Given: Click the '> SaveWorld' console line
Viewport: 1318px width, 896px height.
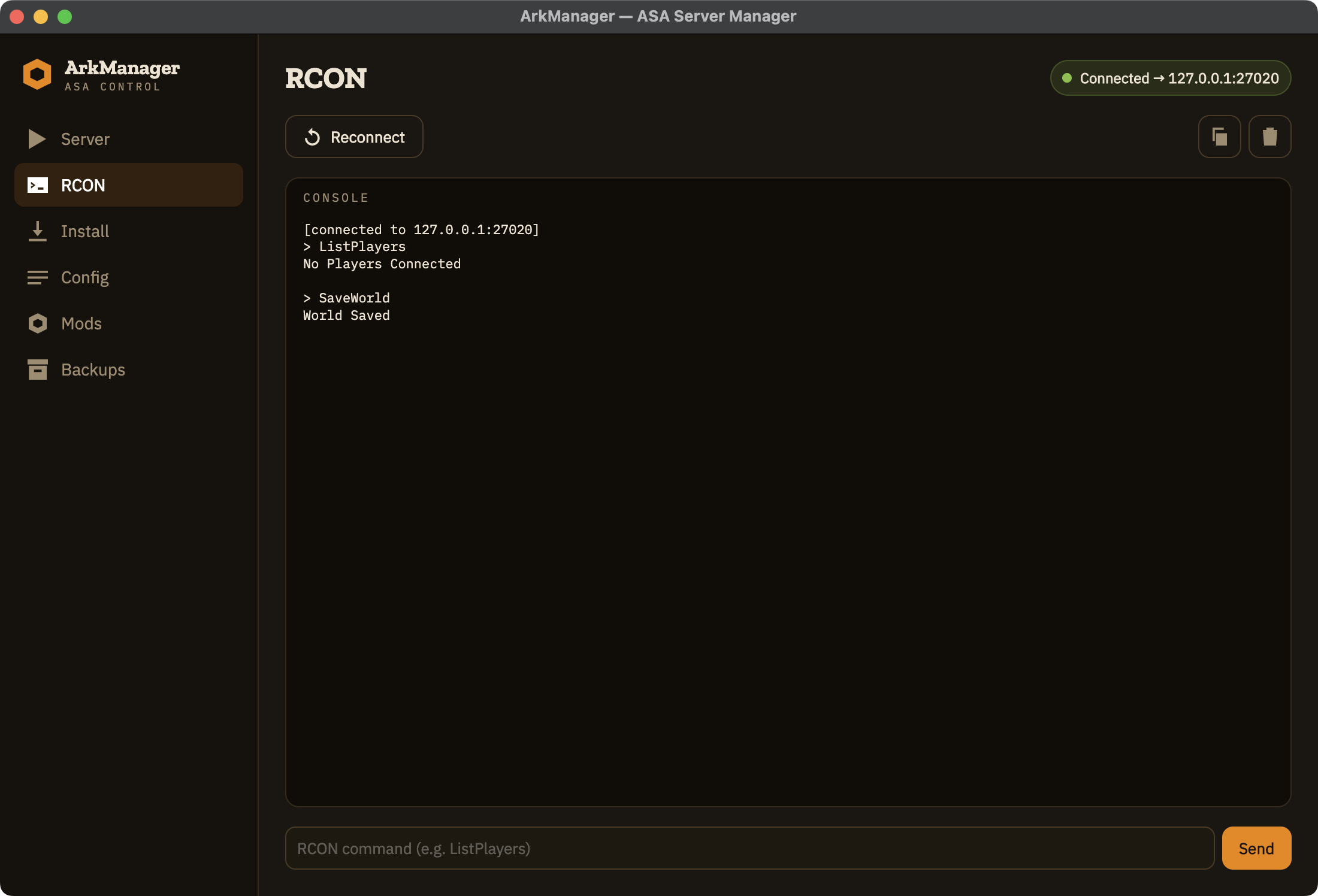Looking at the screenshot, I should click(347, 298).
